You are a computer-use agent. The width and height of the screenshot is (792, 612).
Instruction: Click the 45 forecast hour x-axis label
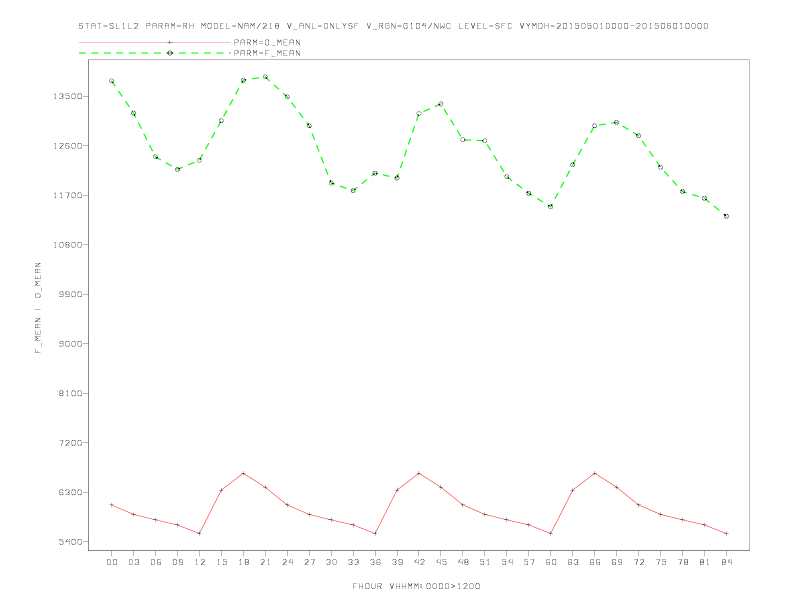coord(441,562)
